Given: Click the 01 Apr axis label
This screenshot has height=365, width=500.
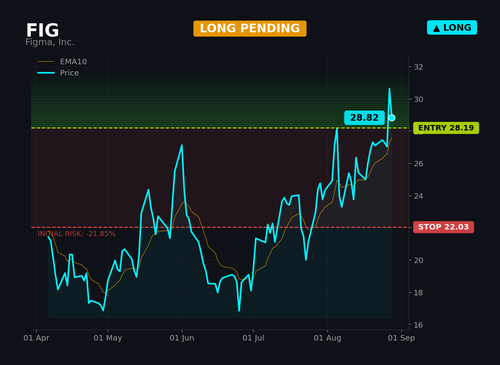Looking at the screenshot, I should pos(36,338).
